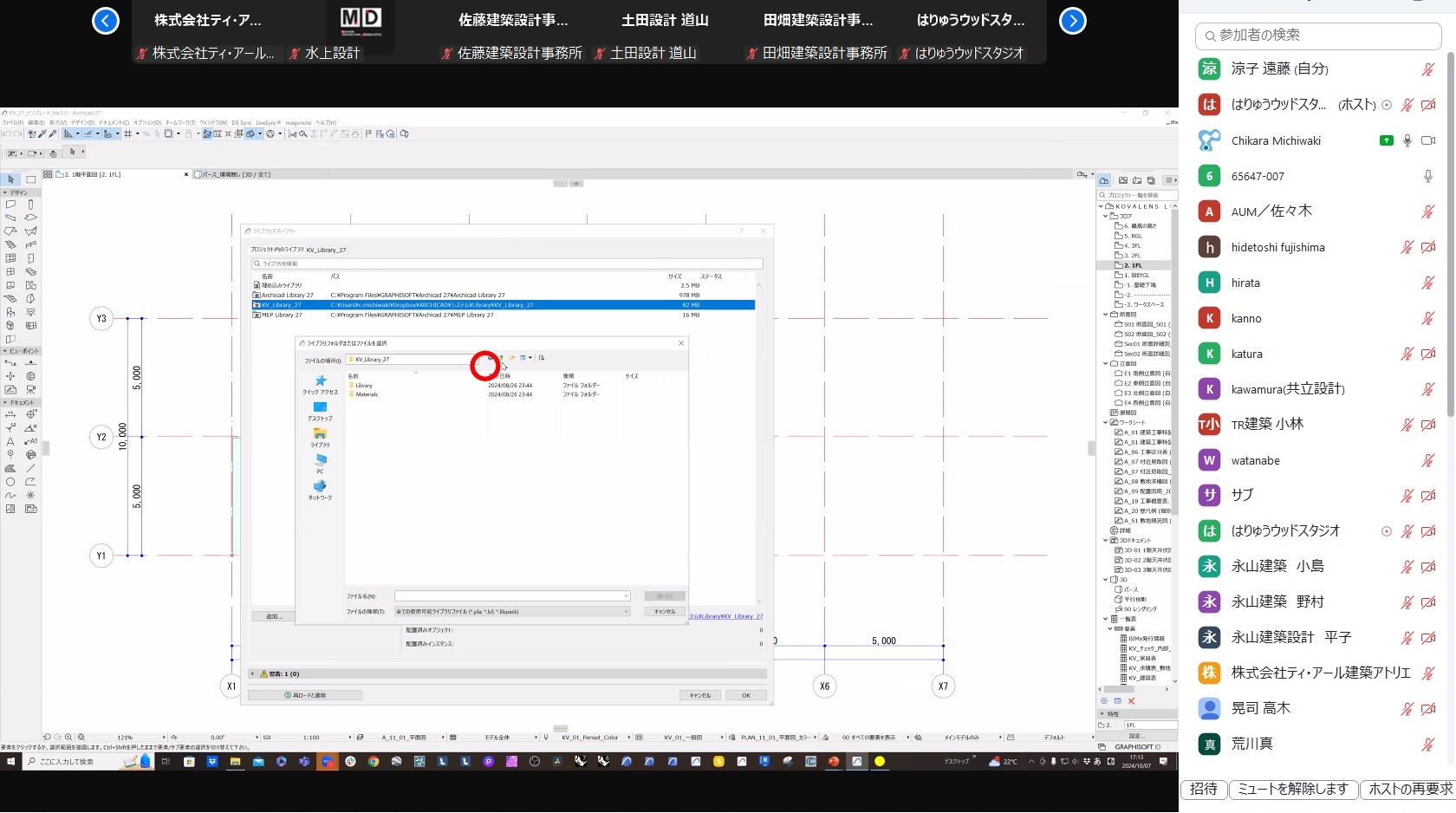This screenshot has width=1456, height=813.
Task: Choose the Slab tool in the toolbox
Action: click(30, 218)
